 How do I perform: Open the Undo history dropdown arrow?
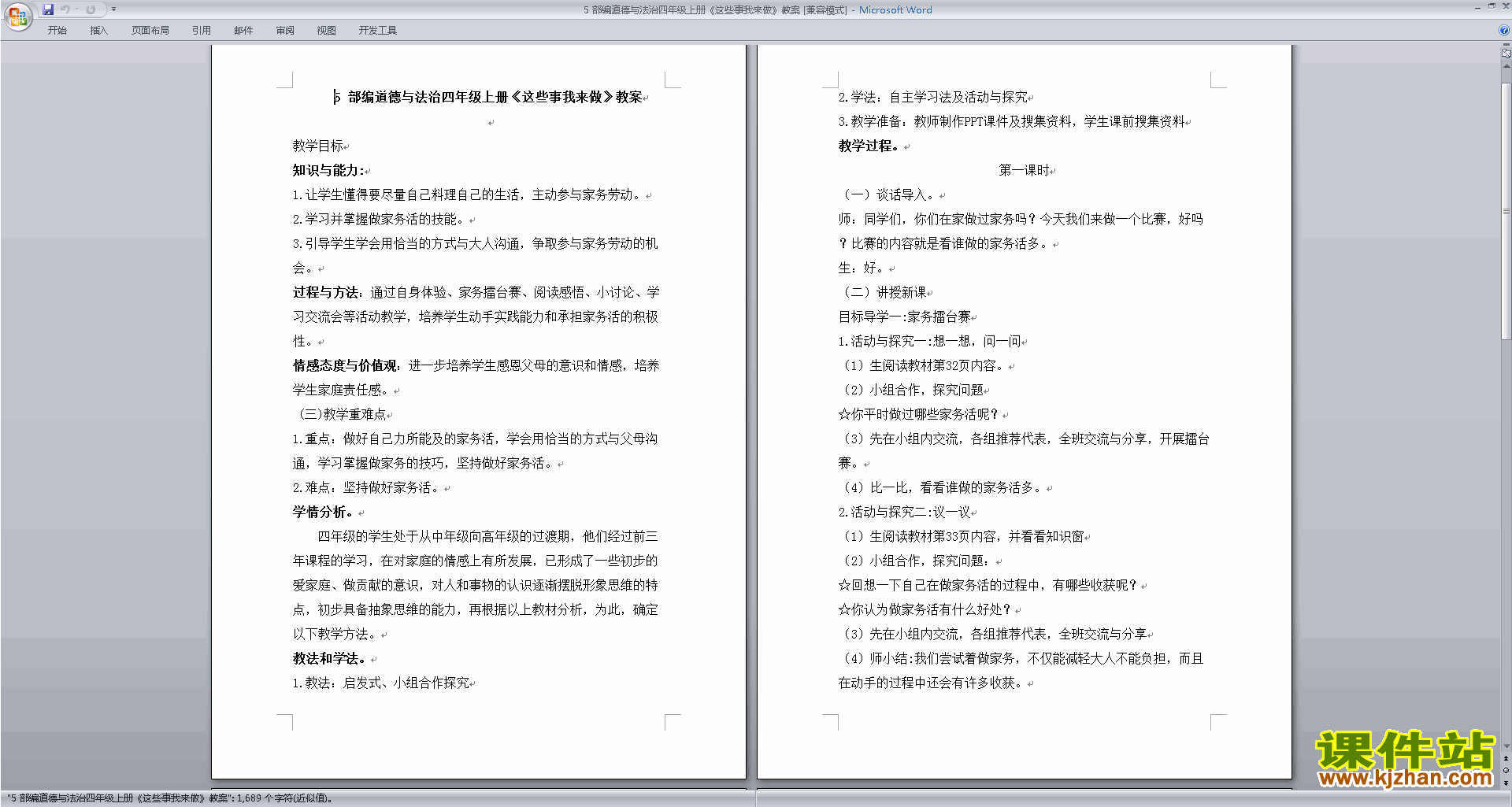(x=76, y=9)
